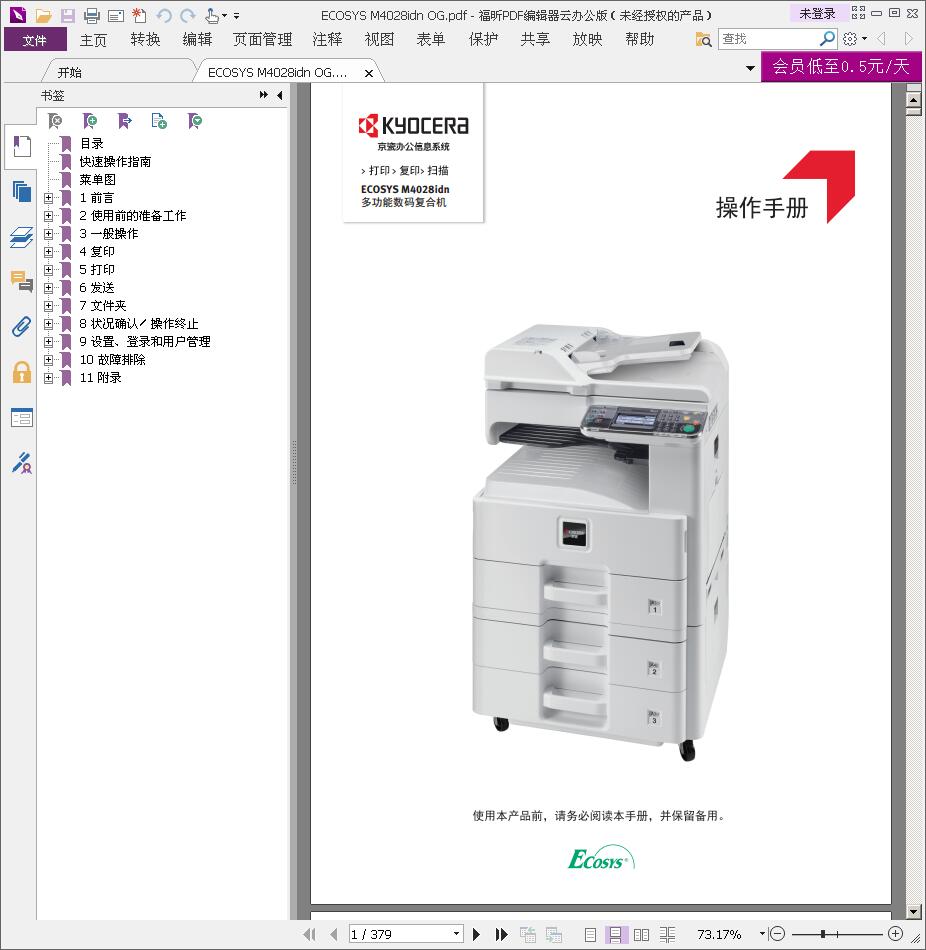
Task: Open the search settings gear
Action: [x=850, y=39]
